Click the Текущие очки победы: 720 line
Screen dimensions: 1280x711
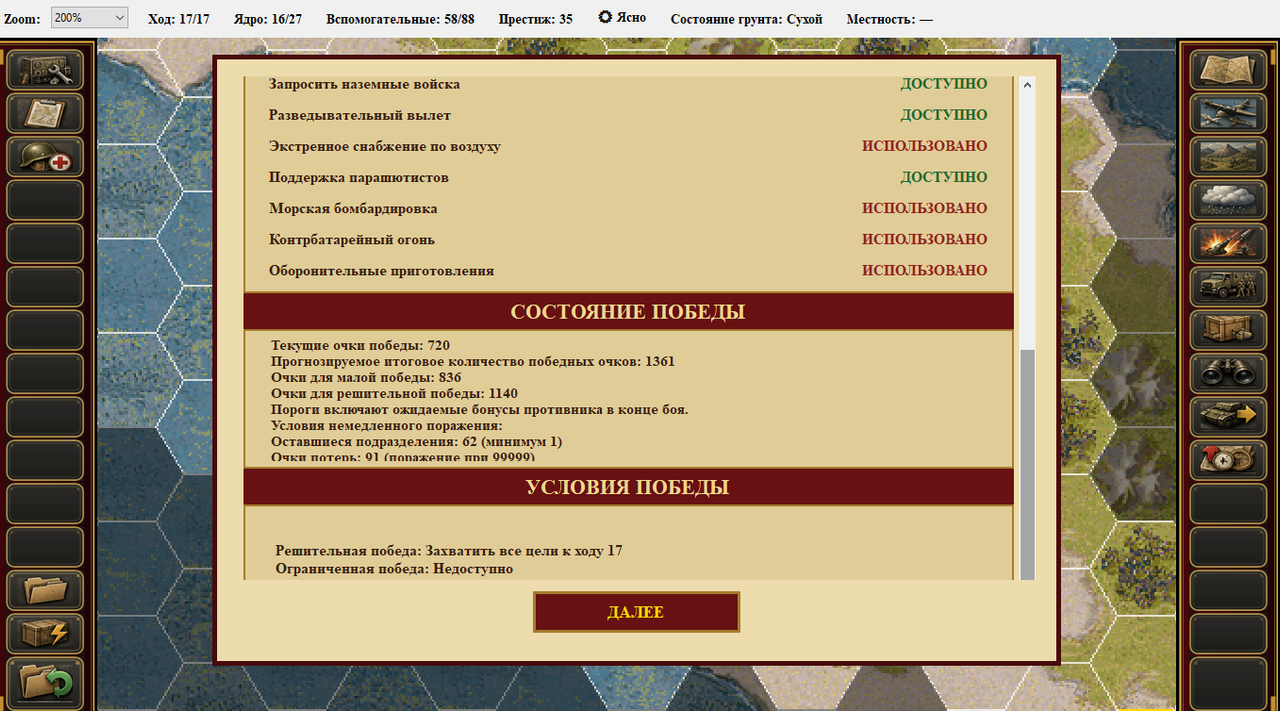(360, 346)
